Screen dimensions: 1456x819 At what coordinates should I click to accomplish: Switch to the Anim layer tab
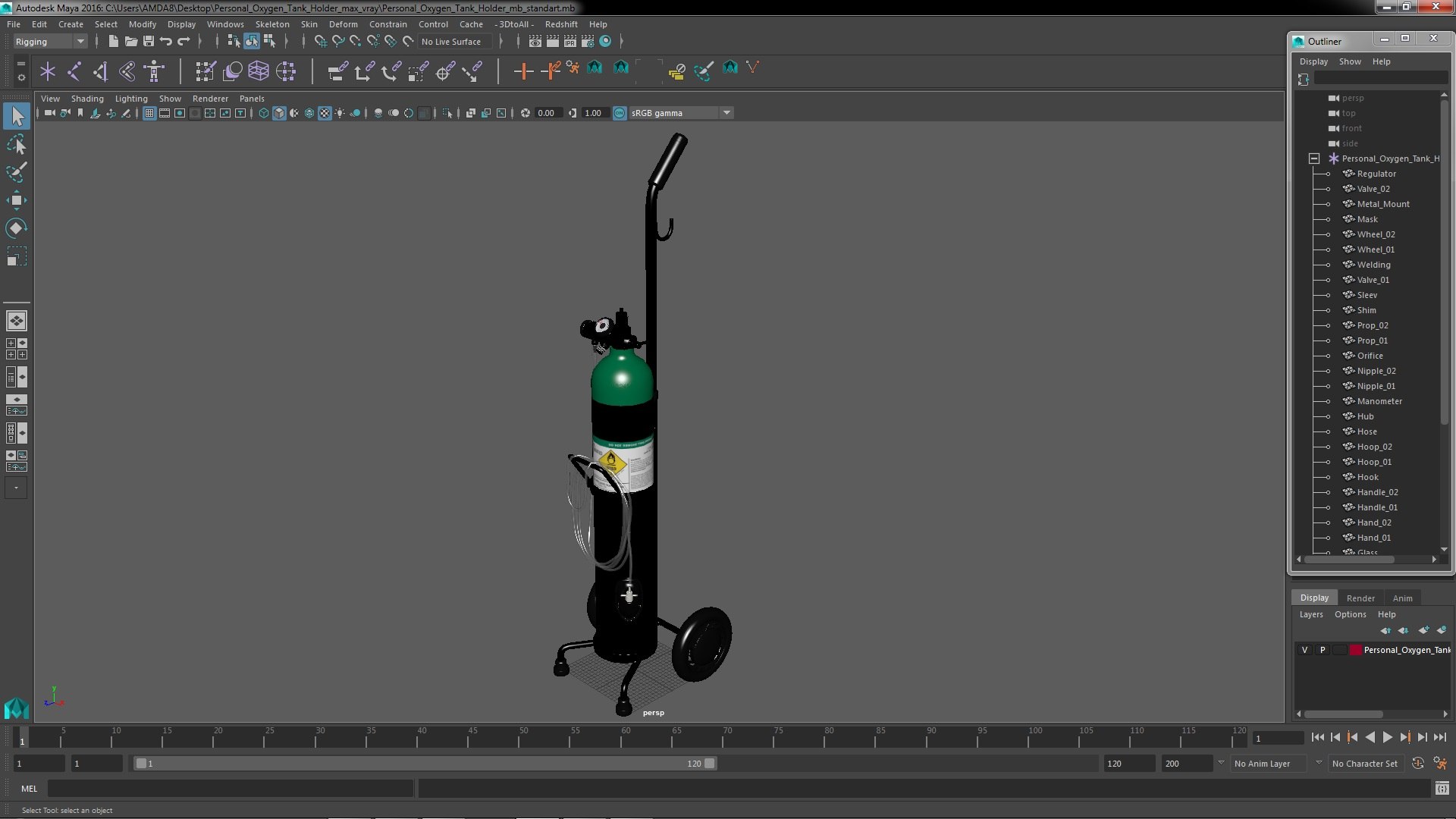pyautogui.click(x=1403, y=598)
